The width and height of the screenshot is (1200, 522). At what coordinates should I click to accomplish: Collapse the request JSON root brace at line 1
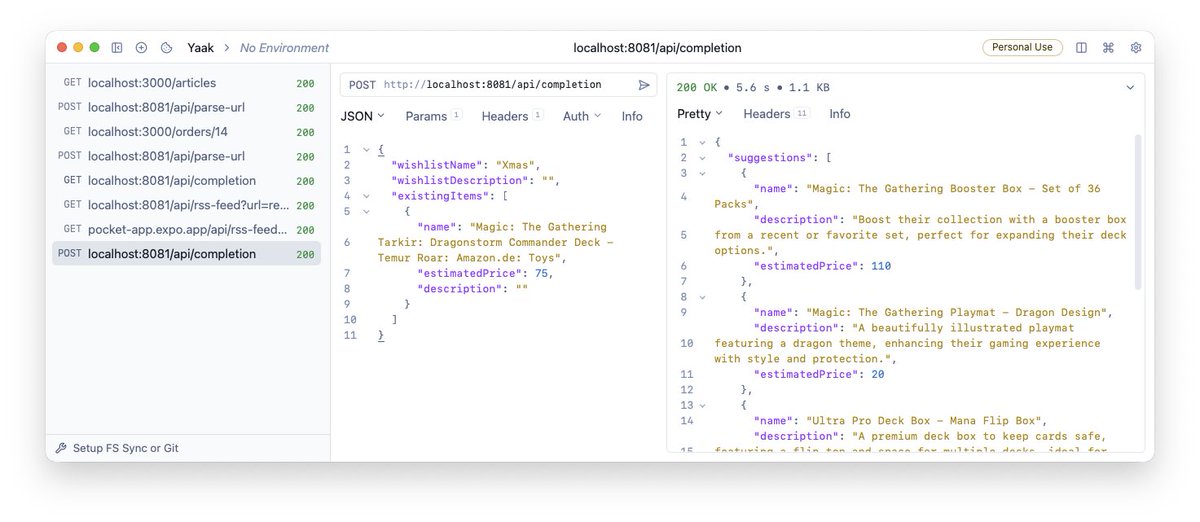coord(366,149)
